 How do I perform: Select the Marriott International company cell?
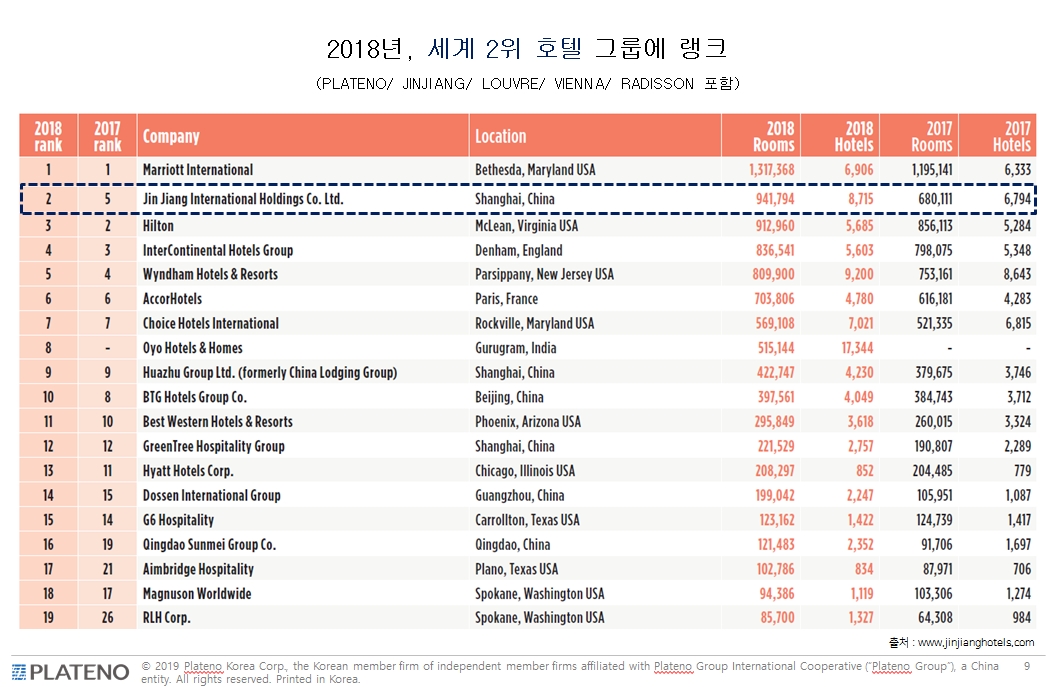click(x=198, y=170)
